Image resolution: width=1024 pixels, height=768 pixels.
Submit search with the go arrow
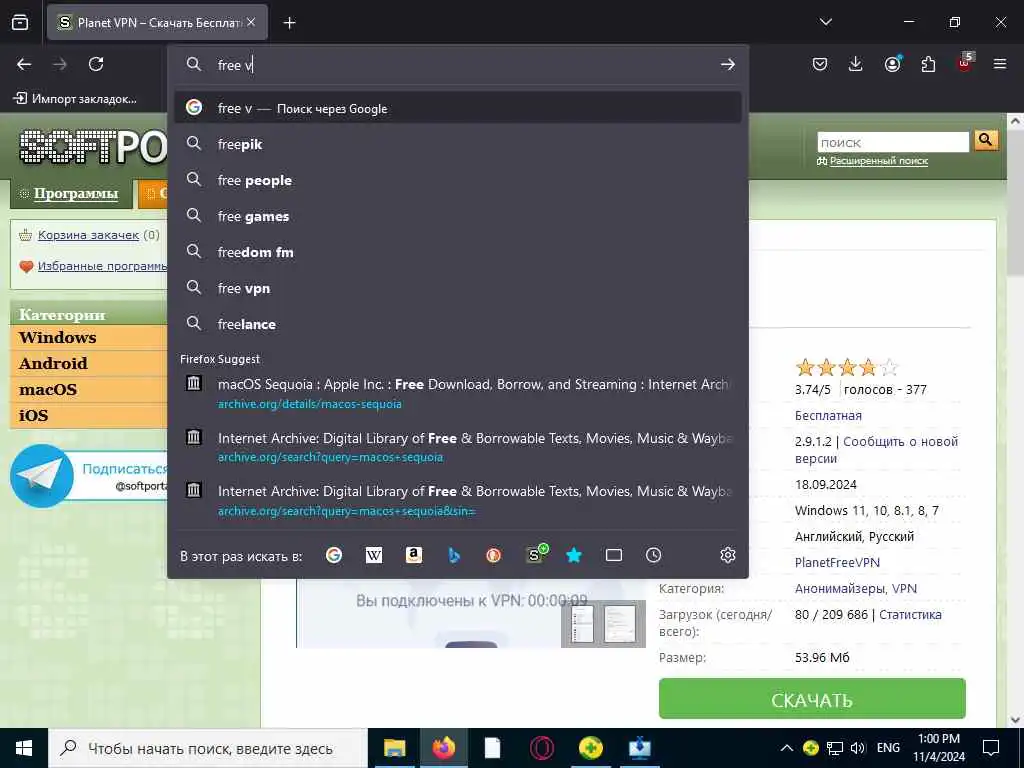pos(728,64)
